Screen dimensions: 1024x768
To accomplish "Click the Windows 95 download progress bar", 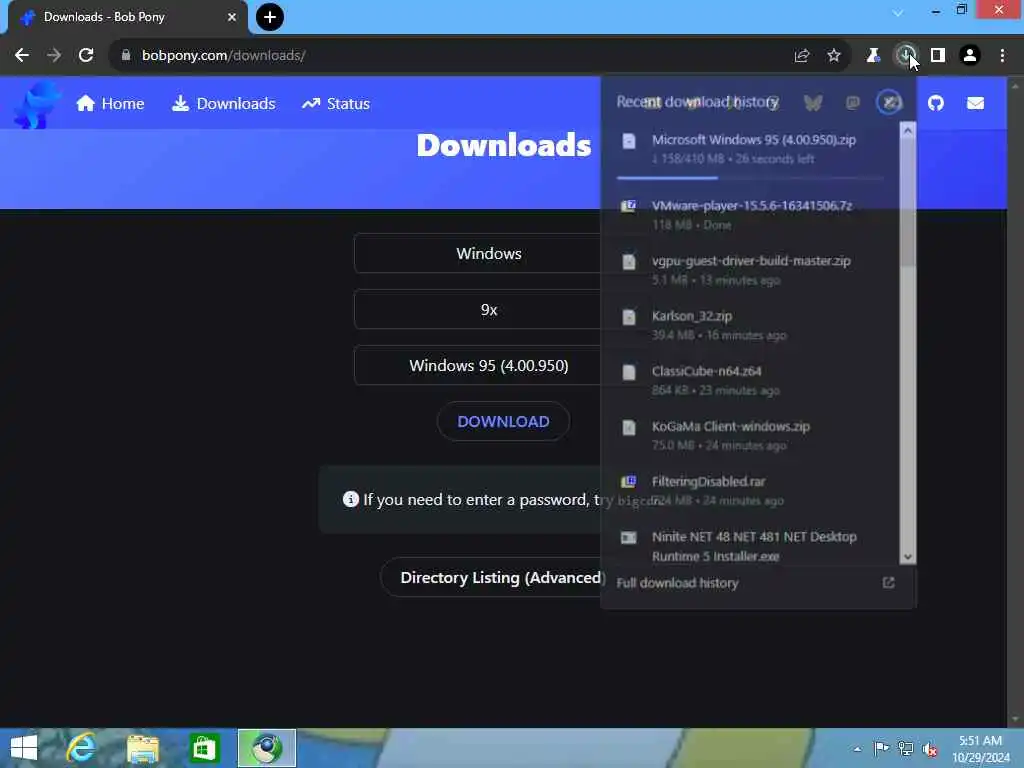I will (750, 178).
